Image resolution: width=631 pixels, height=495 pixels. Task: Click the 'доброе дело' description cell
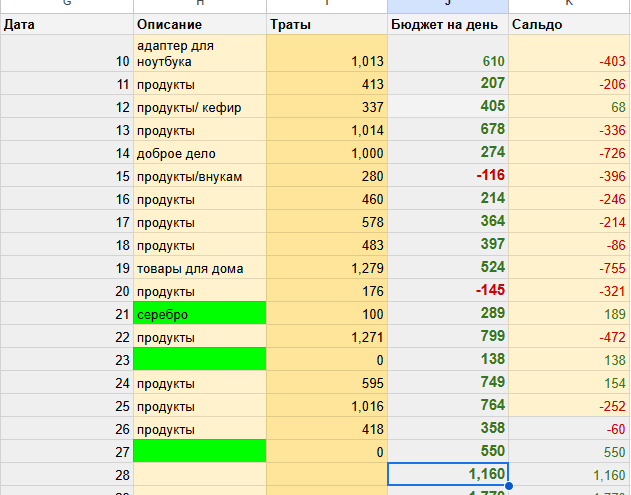(x=200, y=153)
